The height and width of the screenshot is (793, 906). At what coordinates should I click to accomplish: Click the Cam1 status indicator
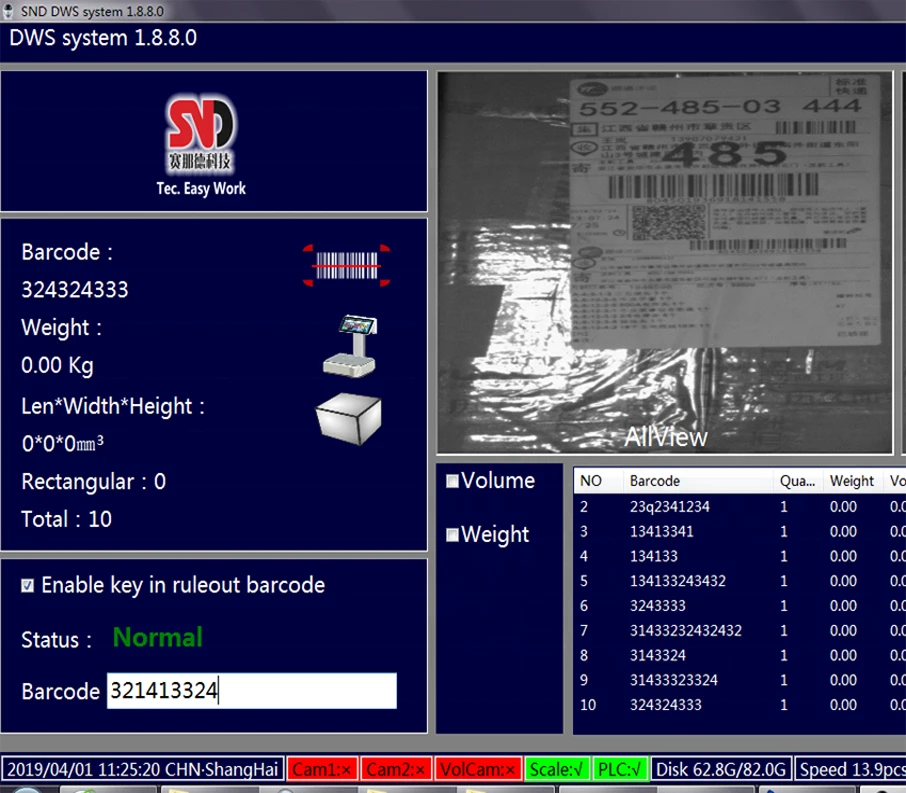click(x=321, y=769)
